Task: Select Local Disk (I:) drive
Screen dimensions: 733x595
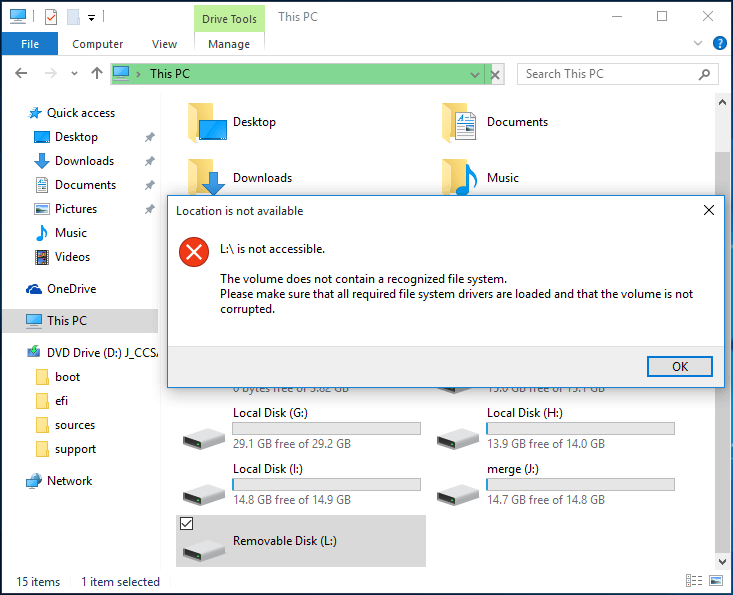Action: 301,484
